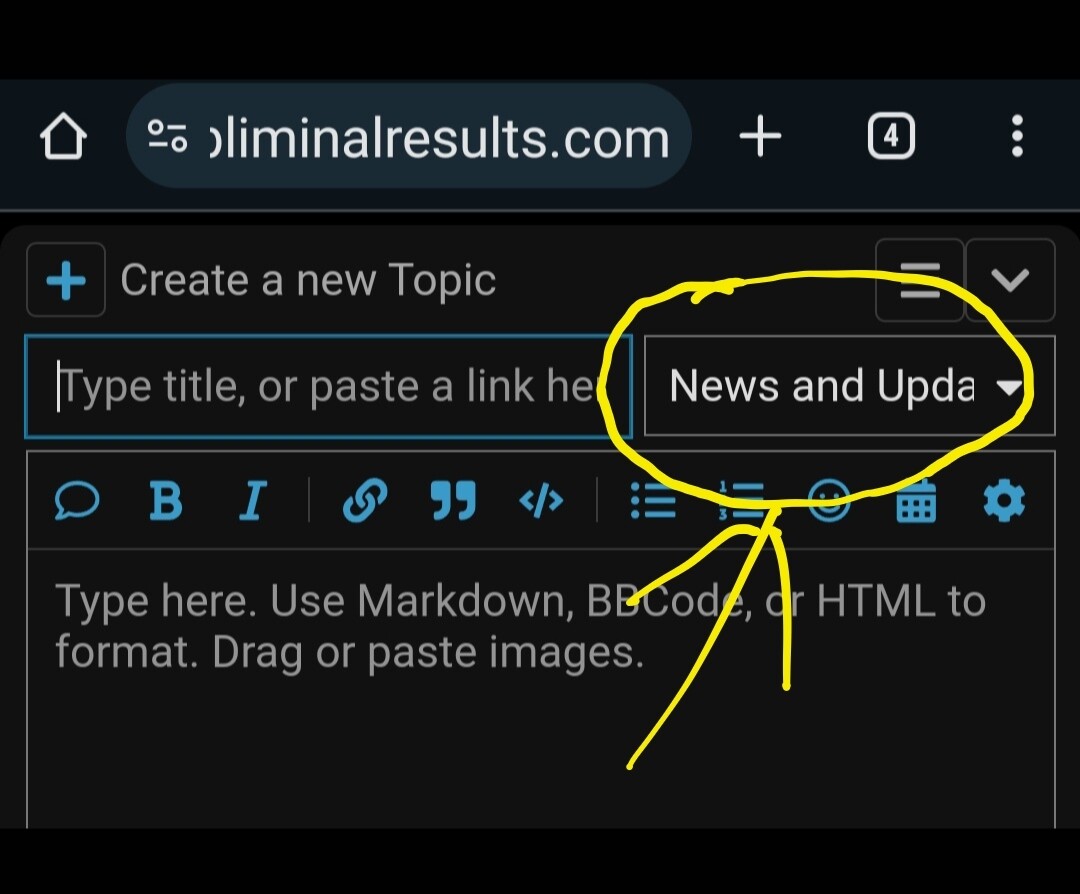The image size is (1080, 894).
Task: Toggle italic formatting
Action: click(x=253, y=500)
